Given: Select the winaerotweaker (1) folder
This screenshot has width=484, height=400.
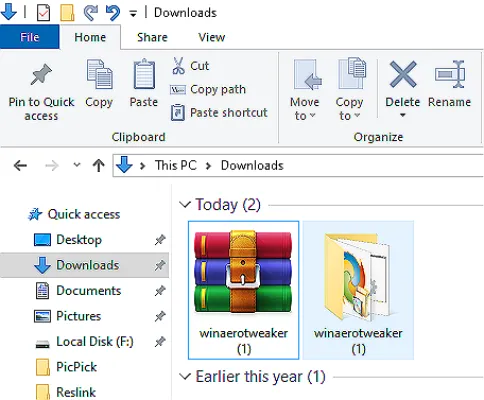Looking at the screenshot, I should pyautogui.click(x=358, y=290).
